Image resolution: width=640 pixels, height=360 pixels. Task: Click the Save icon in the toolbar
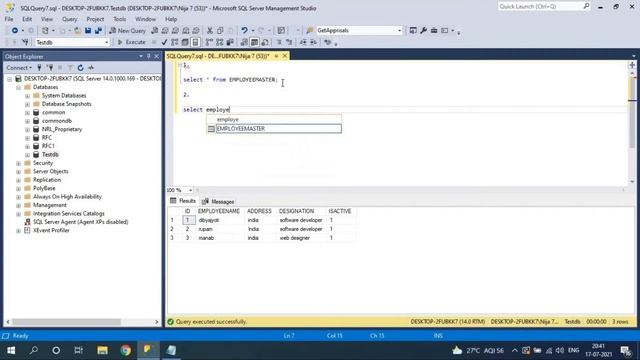88,31
